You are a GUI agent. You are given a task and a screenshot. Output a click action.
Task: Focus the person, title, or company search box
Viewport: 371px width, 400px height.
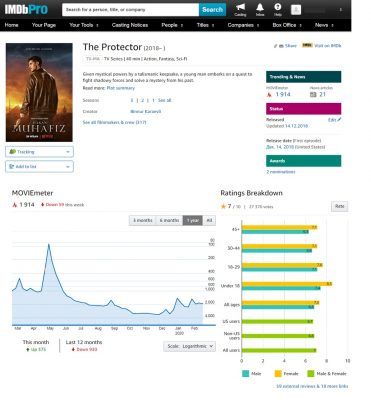[x=130, y=10]
